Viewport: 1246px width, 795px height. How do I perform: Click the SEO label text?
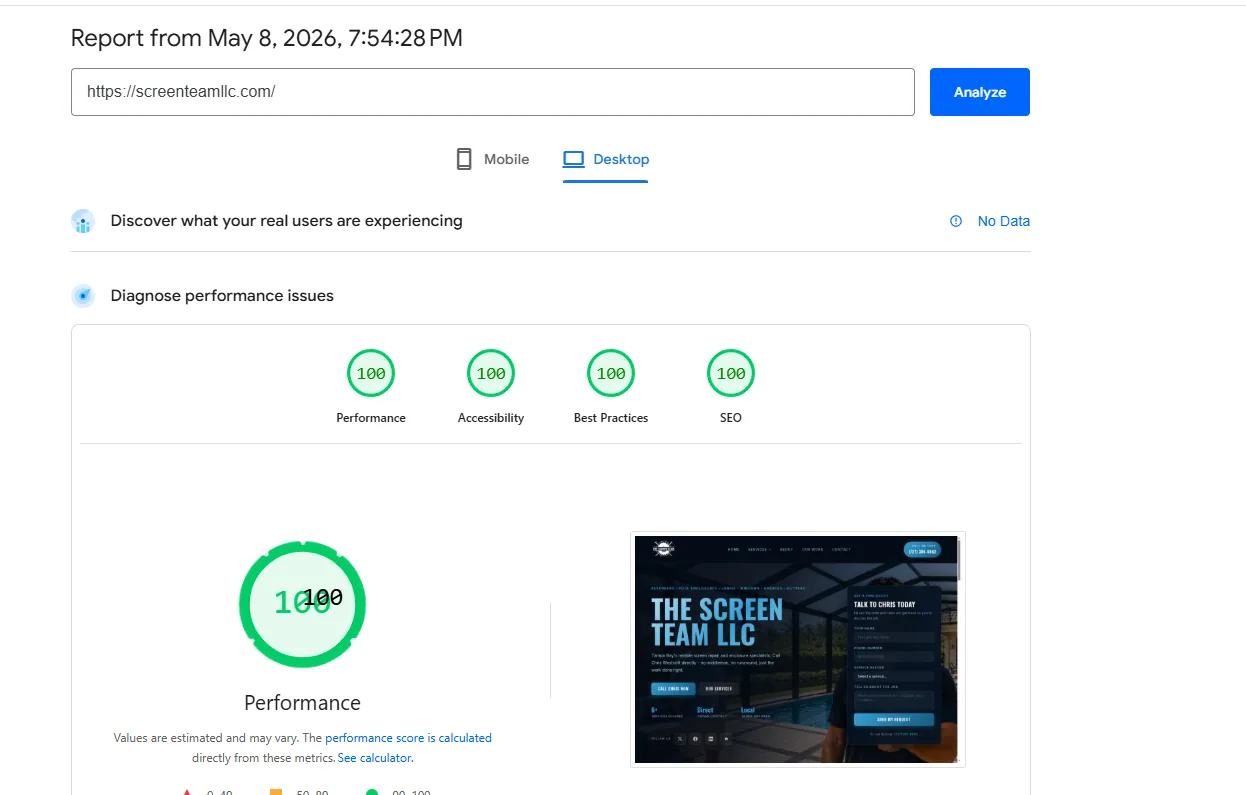pos(731,418)
